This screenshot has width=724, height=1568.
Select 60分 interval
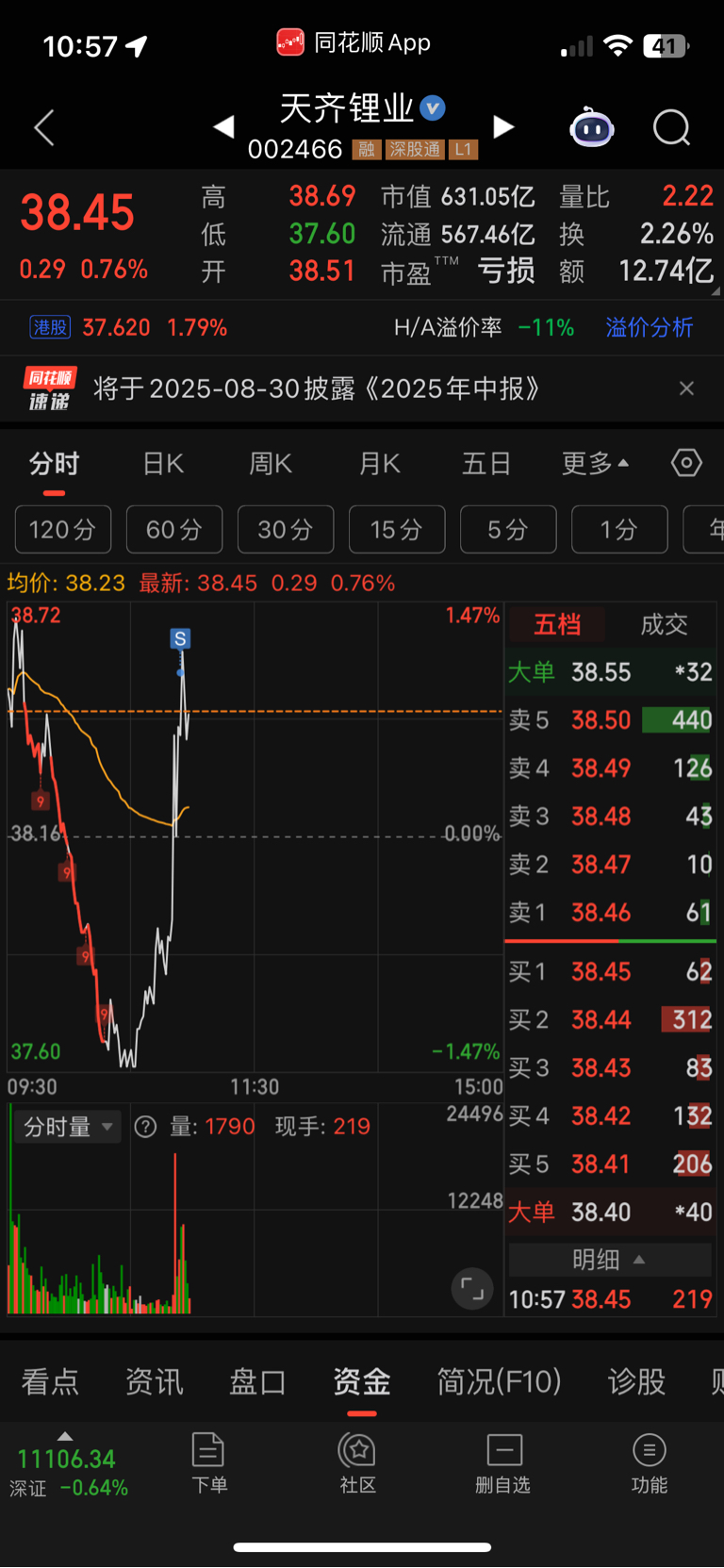174,529
